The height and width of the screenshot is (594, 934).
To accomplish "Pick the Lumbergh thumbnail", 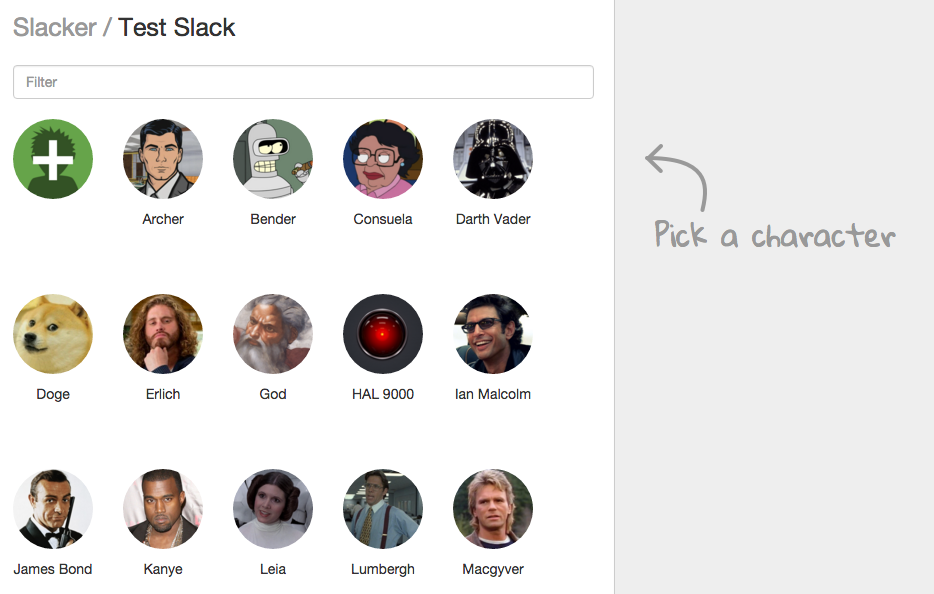I will click(x=382, y=508).
